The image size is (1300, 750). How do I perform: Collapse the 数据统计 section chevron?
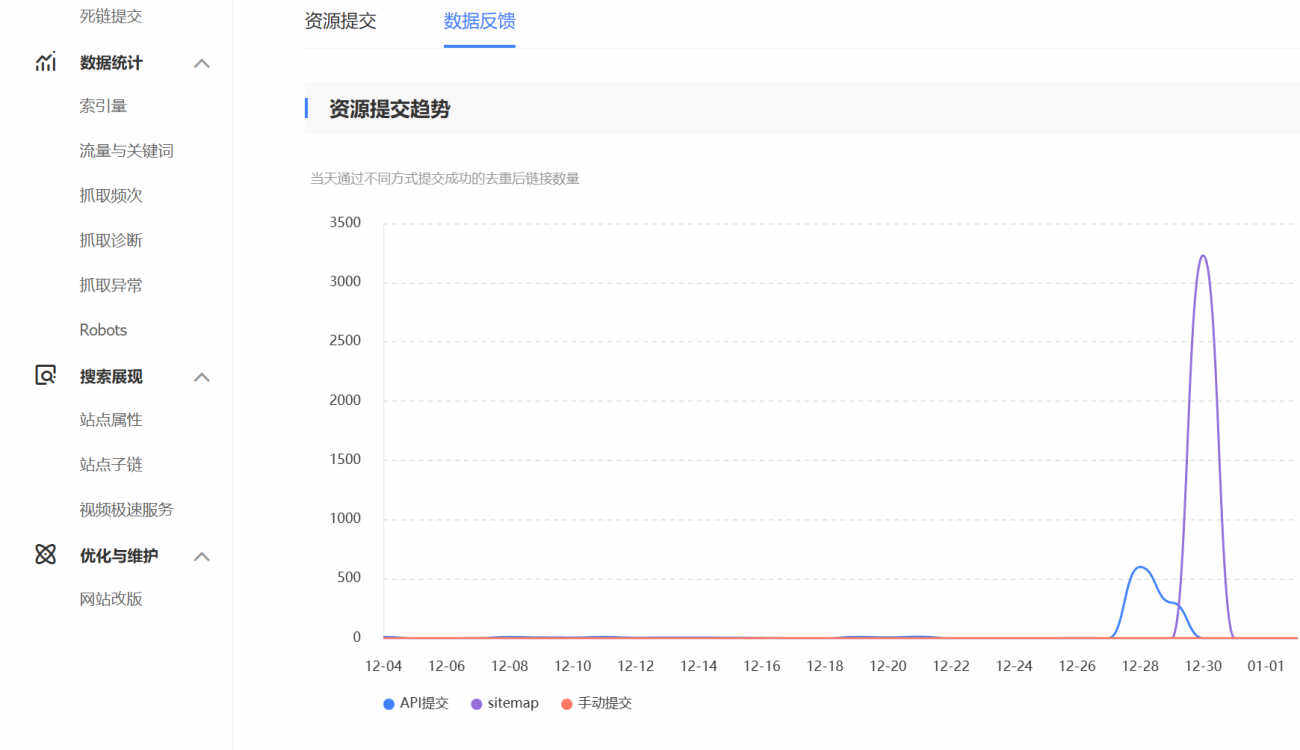[202, 64]
